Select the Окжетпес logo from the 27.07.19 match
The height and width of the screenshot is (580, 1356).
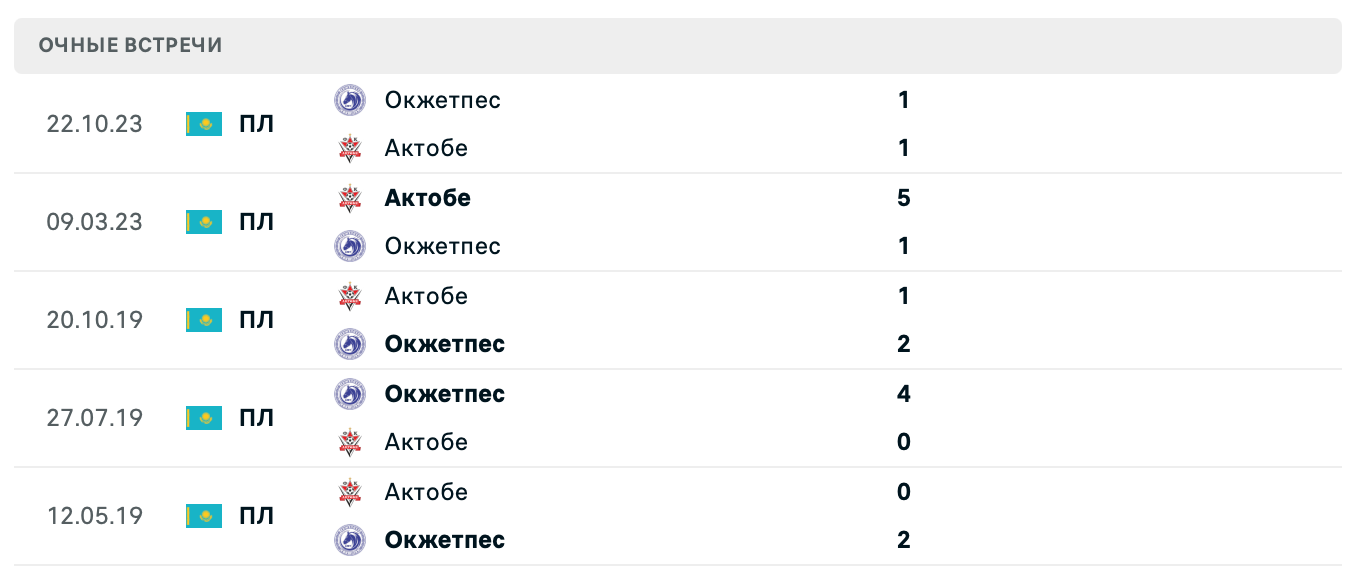(x=350, y=394)
